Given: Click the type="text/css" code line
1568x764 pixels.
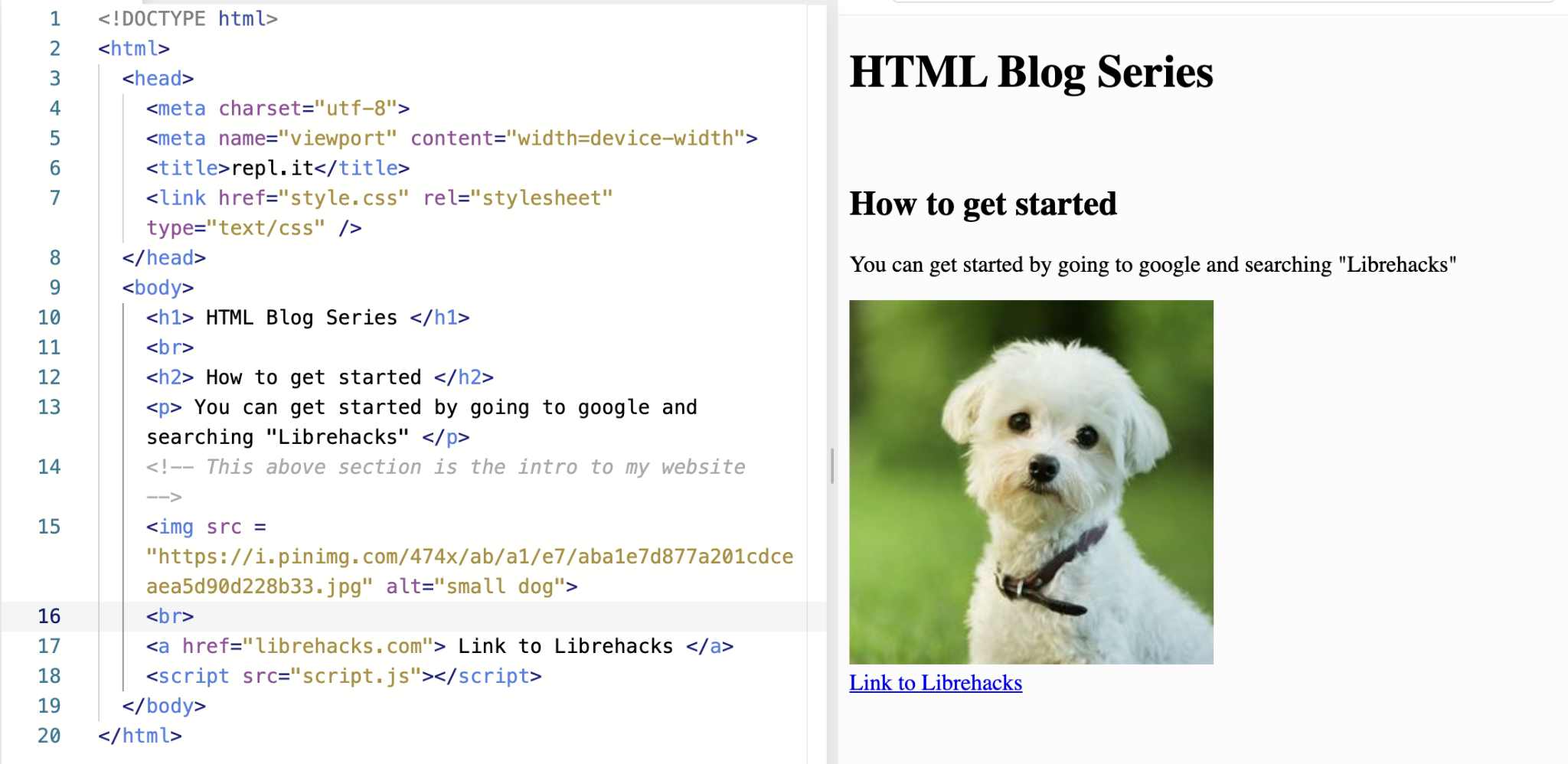Looking at the screenshot, I should [x=254, y=227].
